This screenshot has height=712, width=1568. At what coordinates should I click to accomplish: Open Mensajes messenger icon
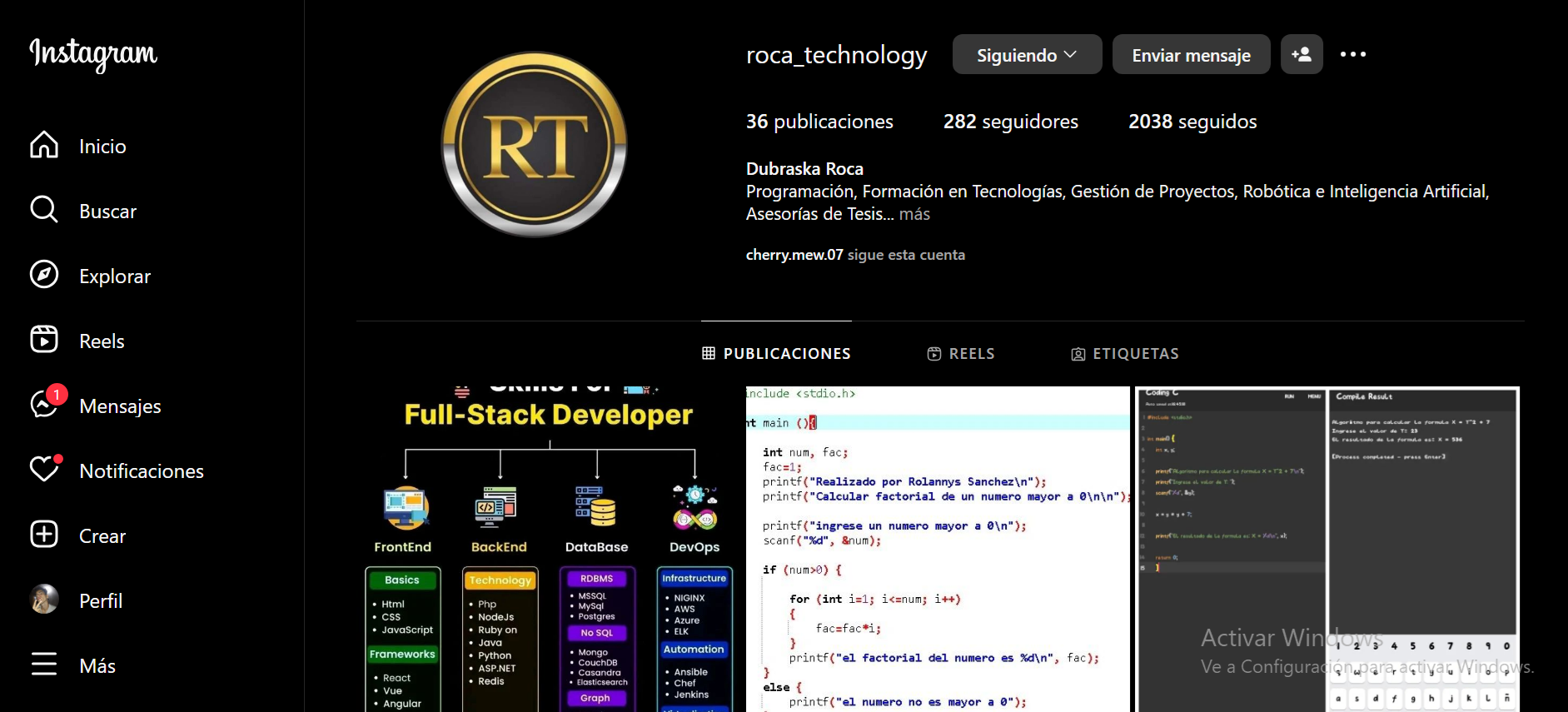tap(44, 405)
